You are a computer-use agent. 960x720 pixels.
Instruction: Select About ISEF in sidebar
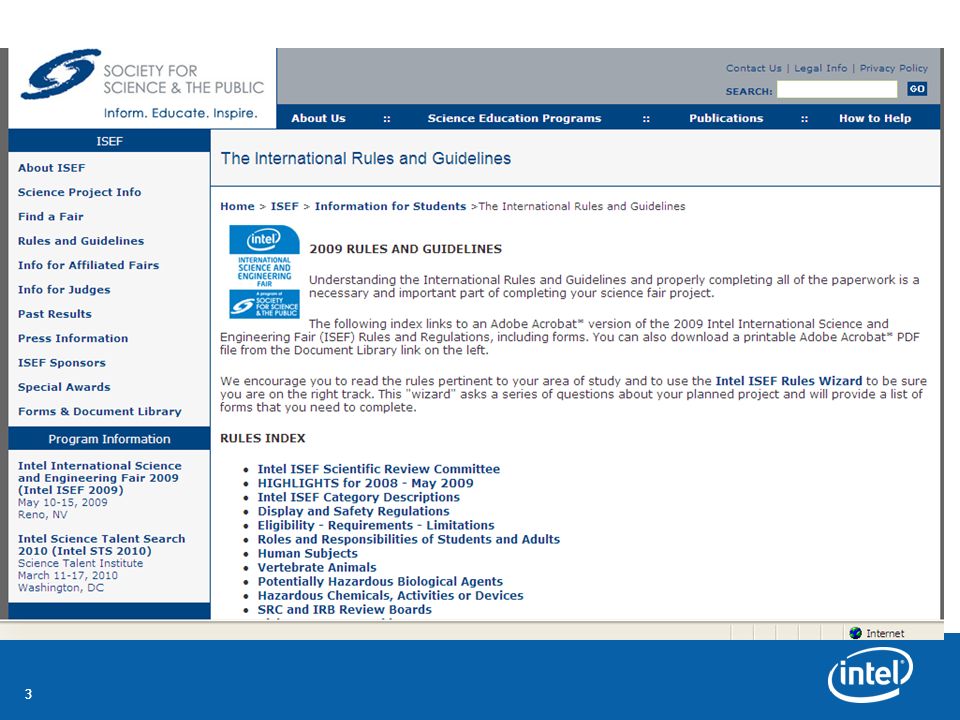point(51,168)
